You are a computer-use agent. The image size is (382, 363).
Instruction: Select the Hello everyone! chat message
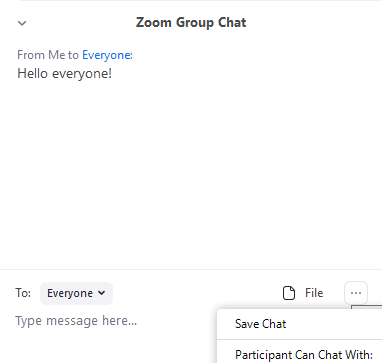(x=65, y=73)
